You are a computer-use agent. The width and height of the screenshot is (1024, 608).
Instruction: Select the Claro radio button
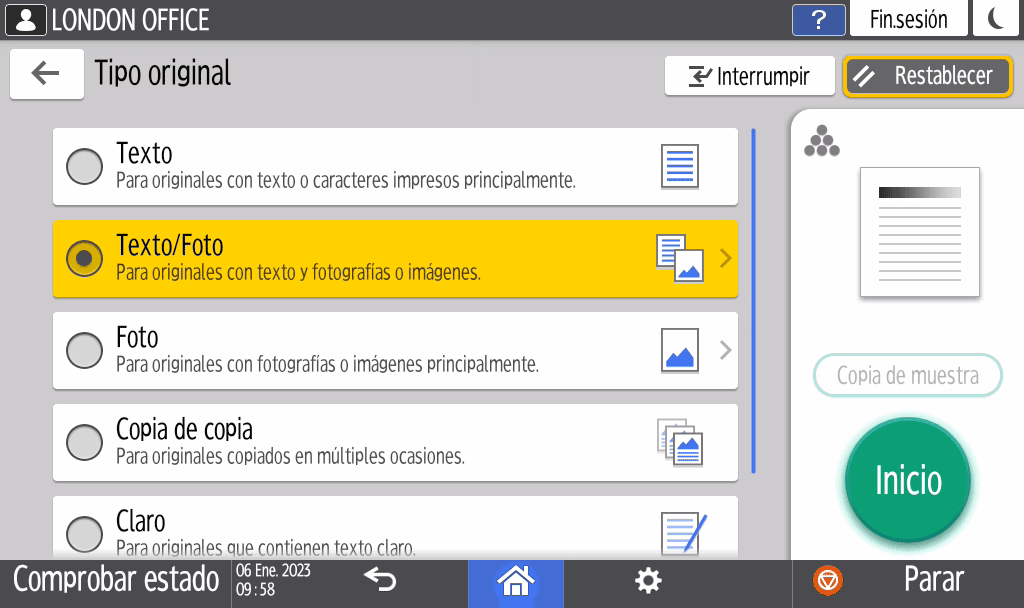point(84,533)
